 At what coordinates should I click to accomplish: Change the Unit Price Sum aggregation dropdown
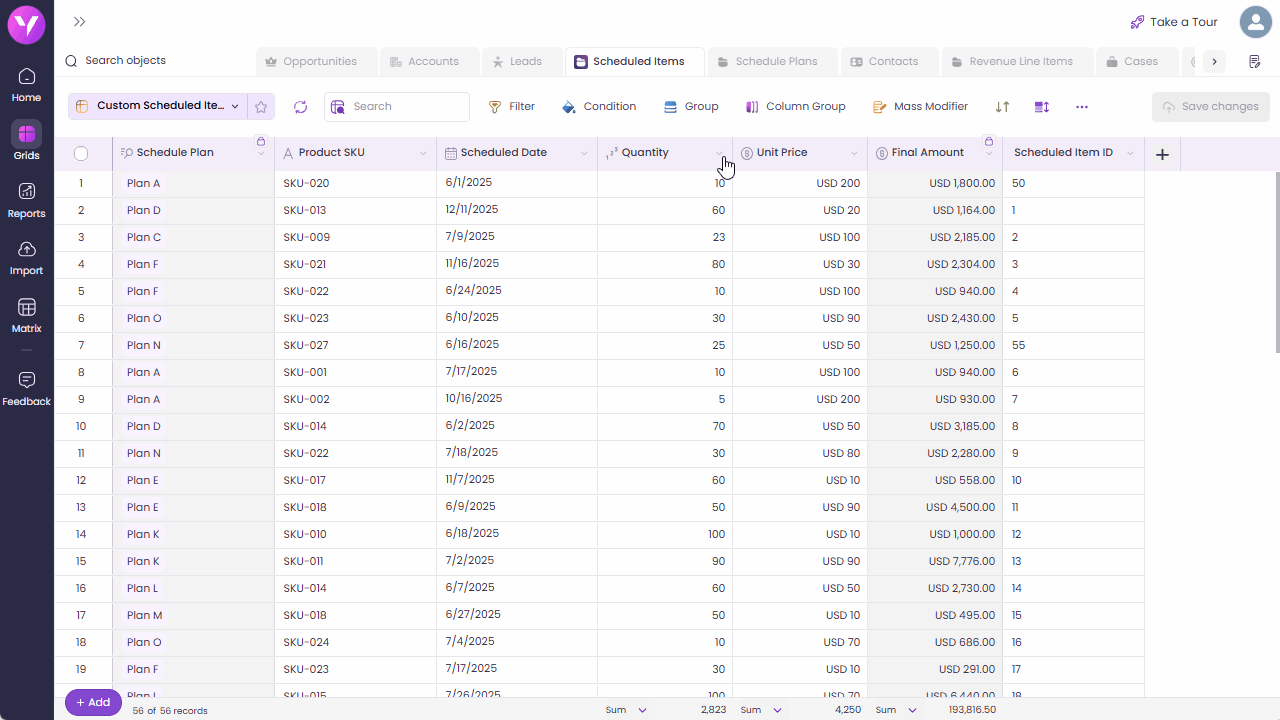(x=761, y=710)
